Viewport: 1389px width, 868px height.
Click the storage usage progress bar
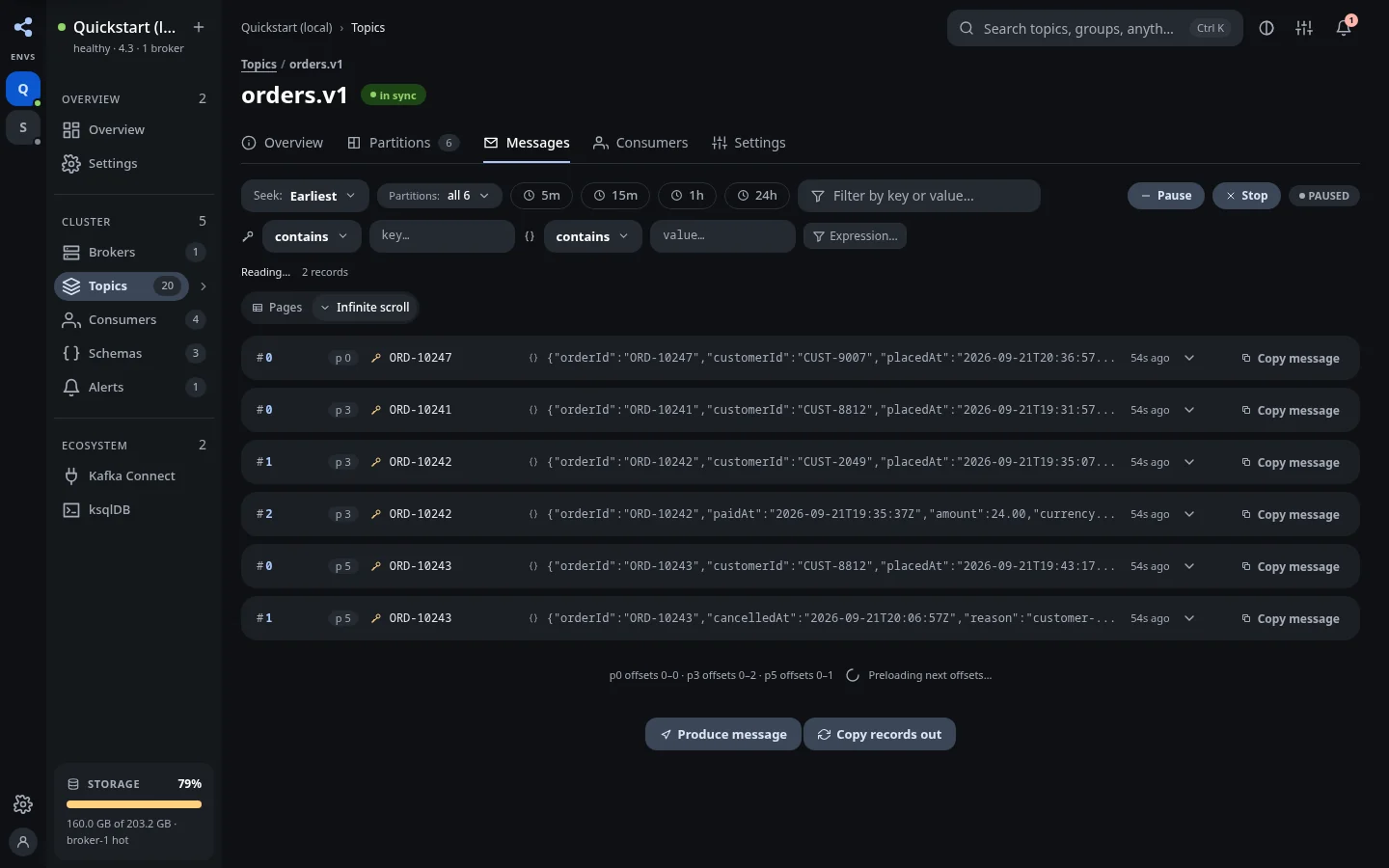pyautogui.click(x=134, y=804)
